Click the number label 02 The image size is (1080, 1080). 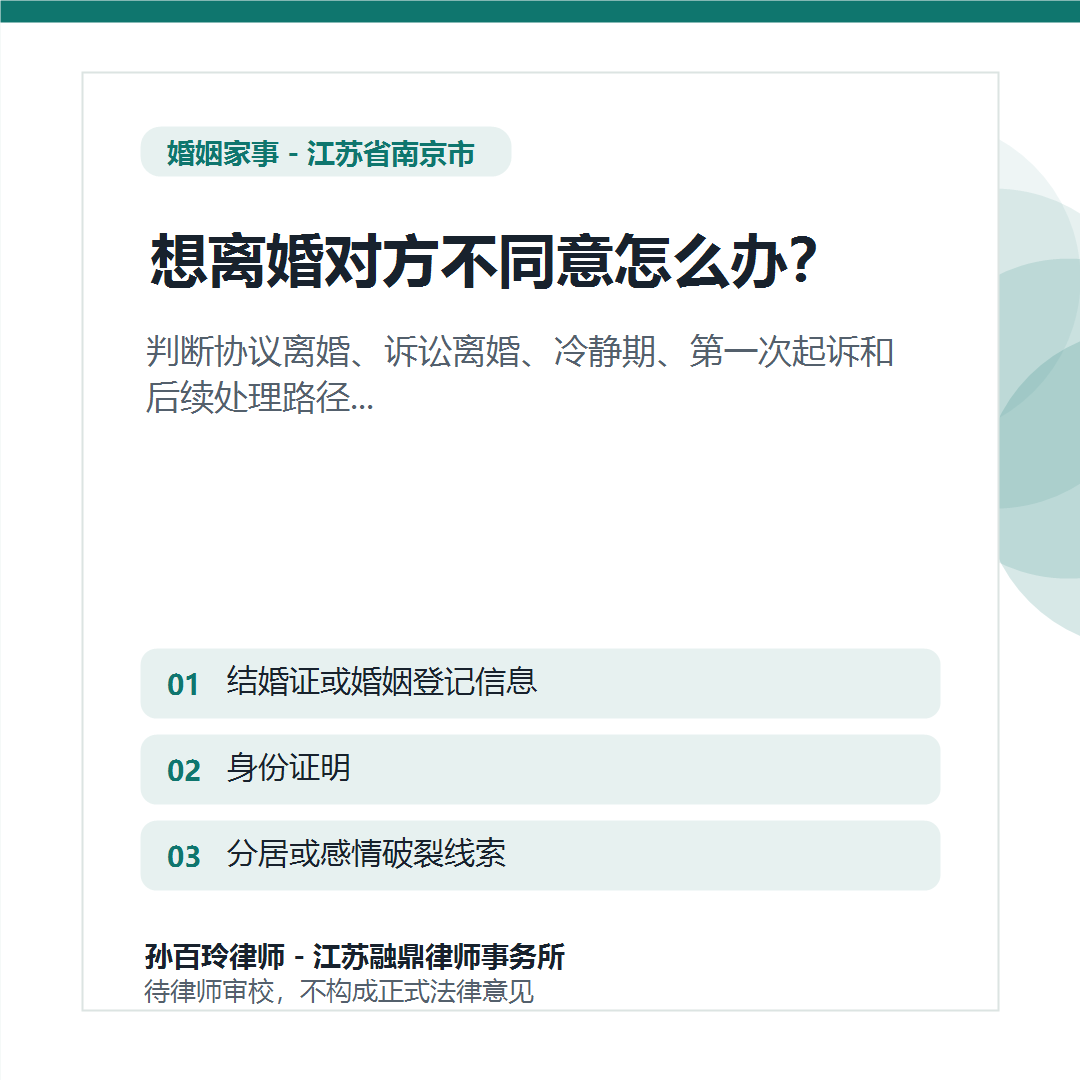click(184, 771)
